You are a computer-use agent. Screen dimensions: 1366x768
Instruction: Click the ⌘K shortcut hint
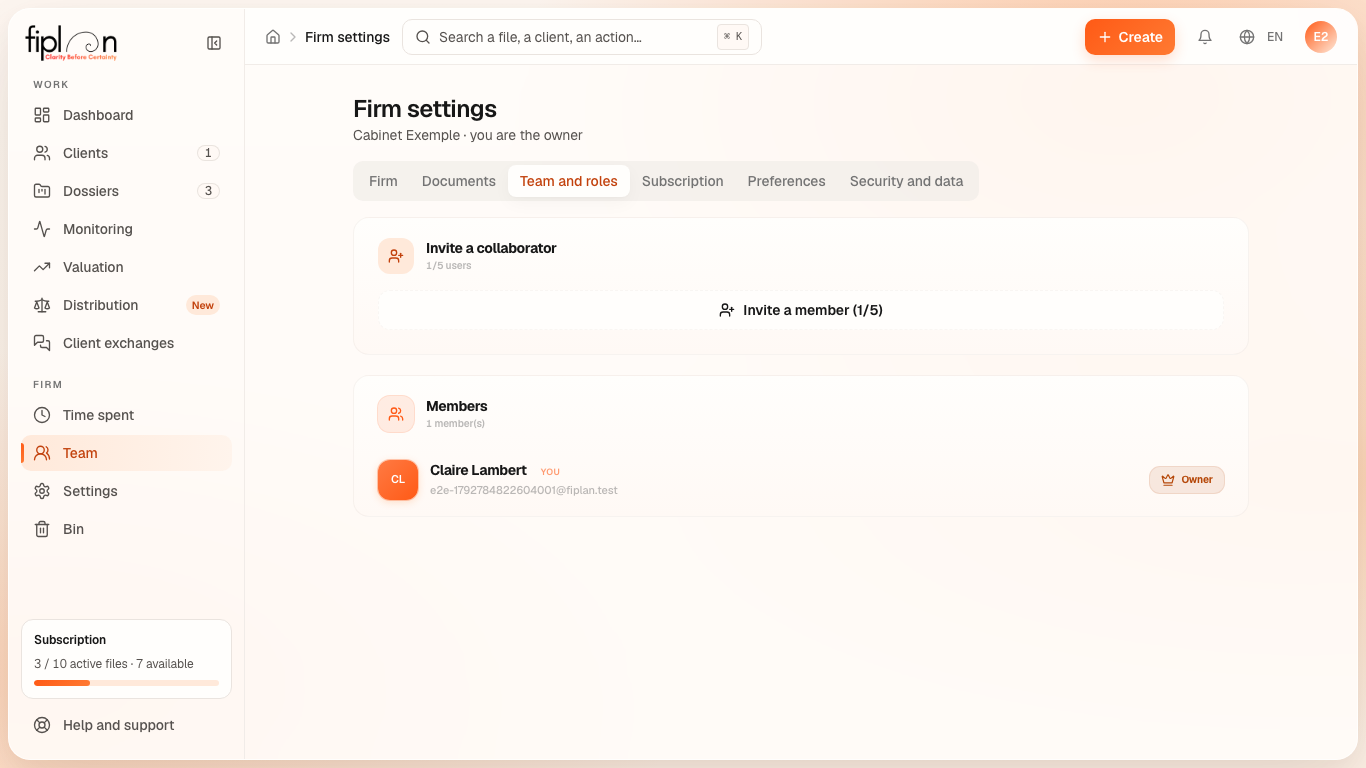(x=733, y=37)
